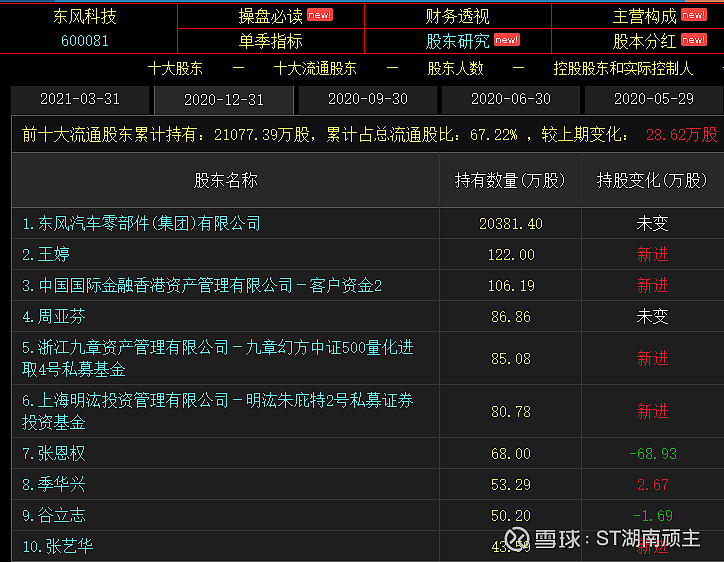Select the 2020-06-30 date tab
Screen dimensions: 724x562
tap(511, 99)
